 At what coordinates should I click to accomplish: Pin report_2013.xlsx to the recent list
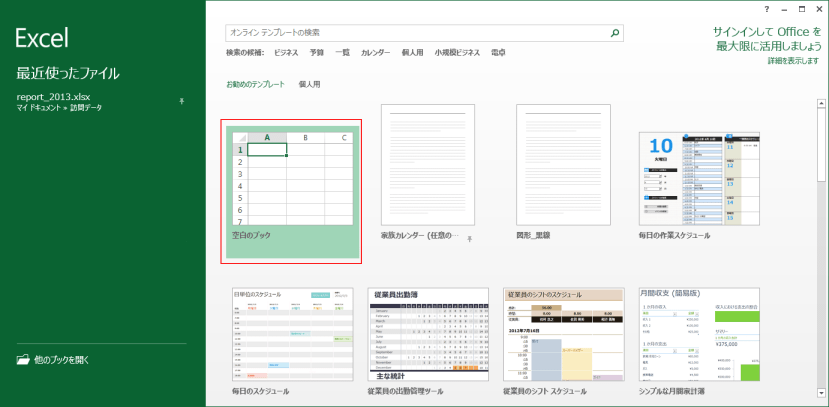(181, 101)
